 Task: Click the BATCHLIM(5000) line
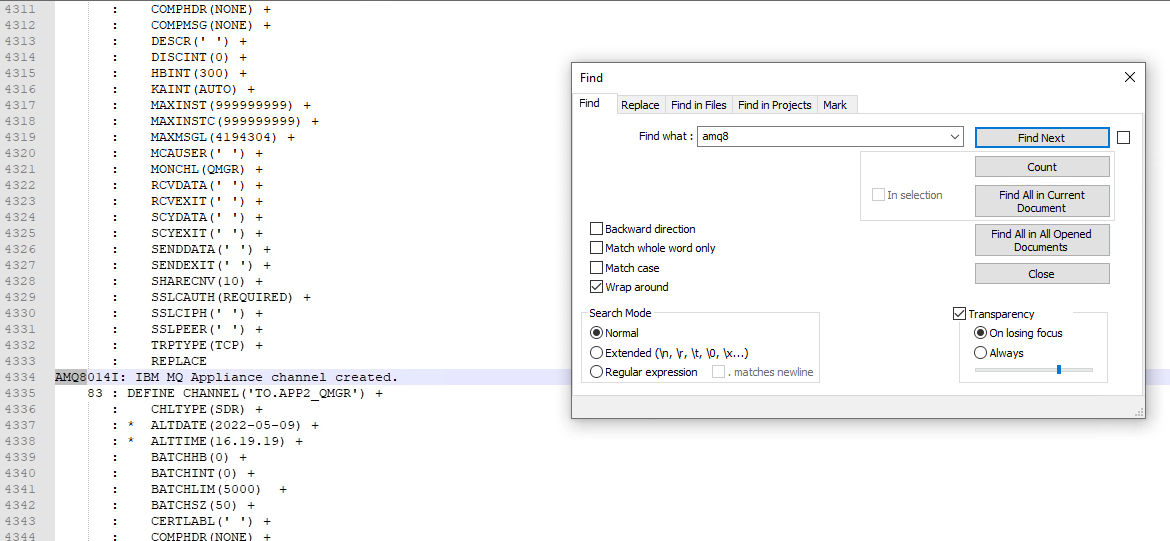219,490
